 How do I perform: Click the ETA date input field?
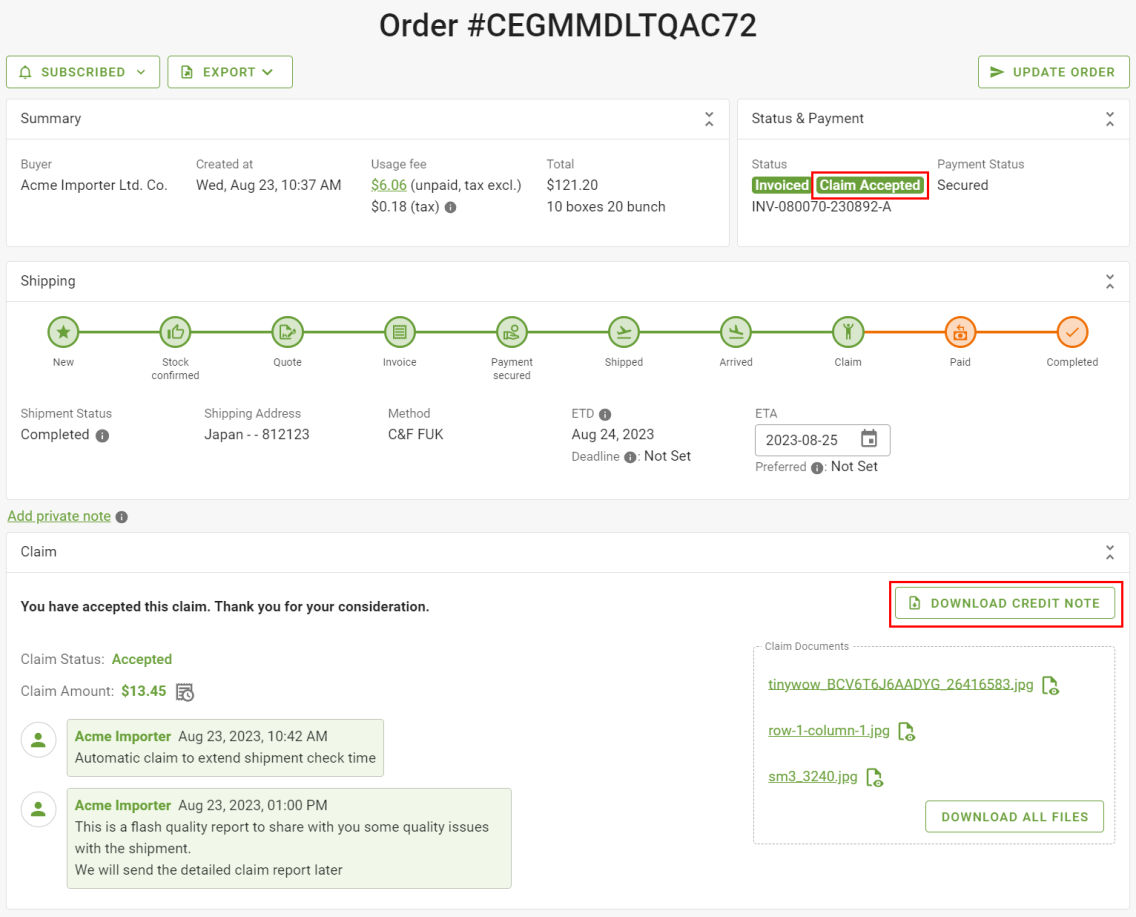[822, 440]
